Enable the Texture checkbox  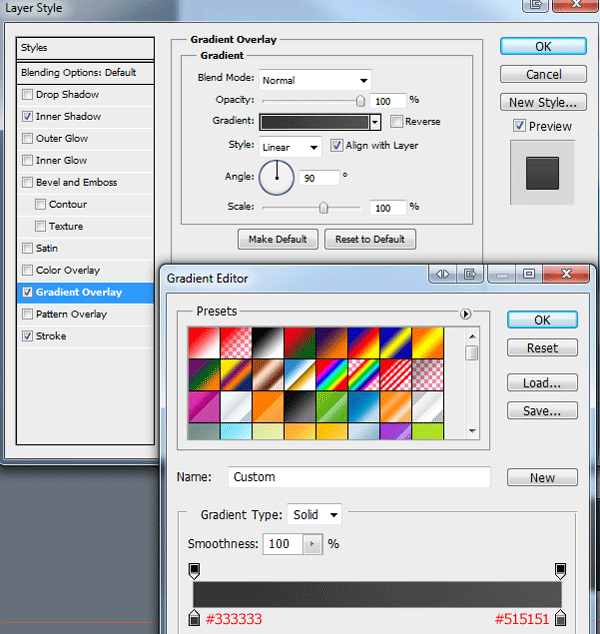40,226
